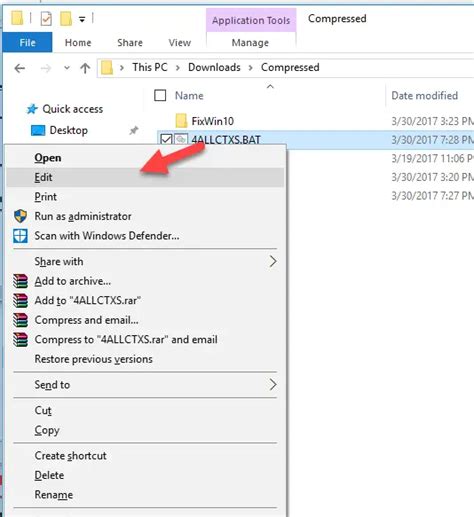Expand the chevron before This PC in the breadcrumb
This screenshot has height=517, width=474.
[x=122, y=68]
